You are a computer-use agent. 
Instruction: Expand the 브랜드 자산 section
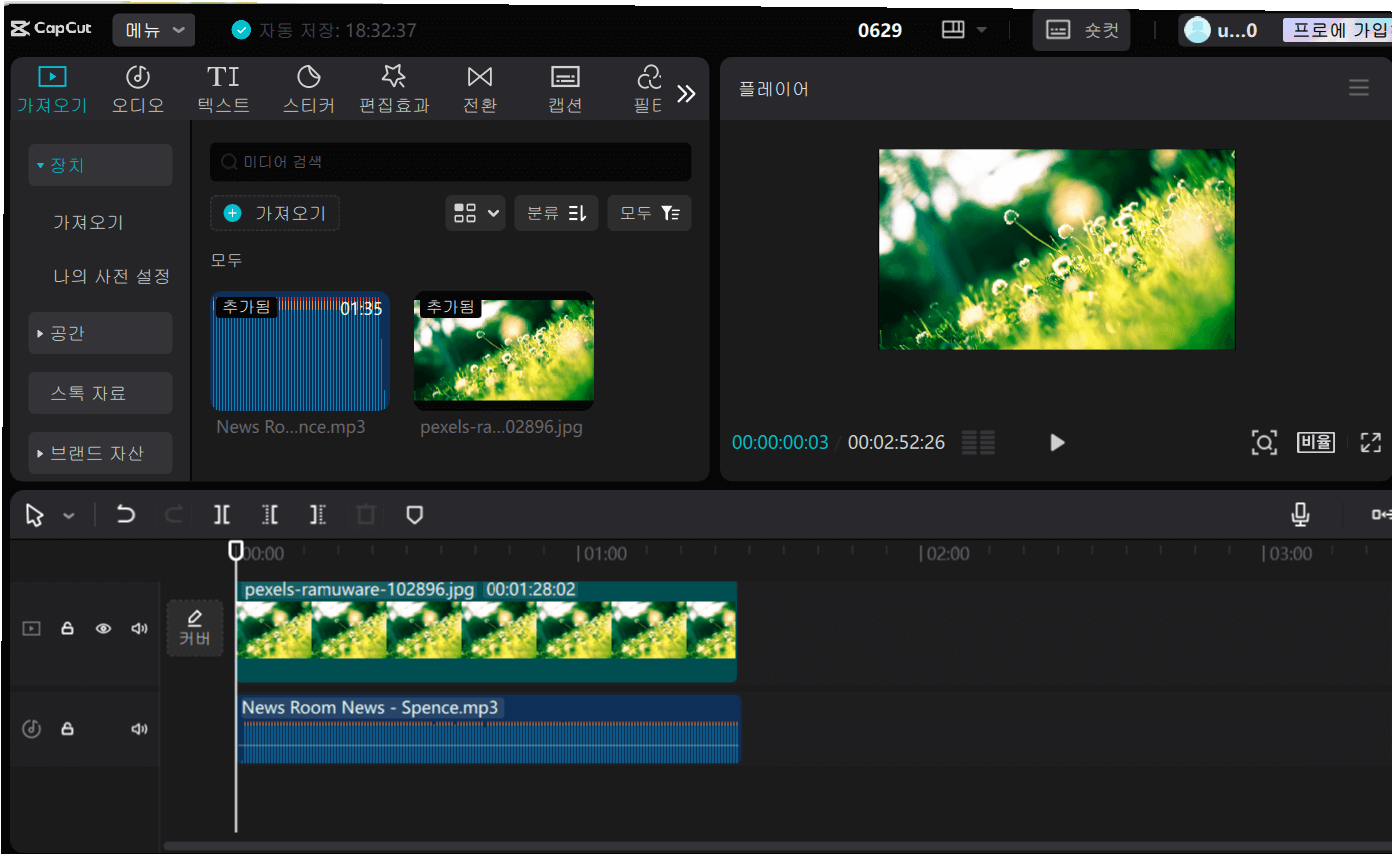pyautogui.click(x=100, y=453)
